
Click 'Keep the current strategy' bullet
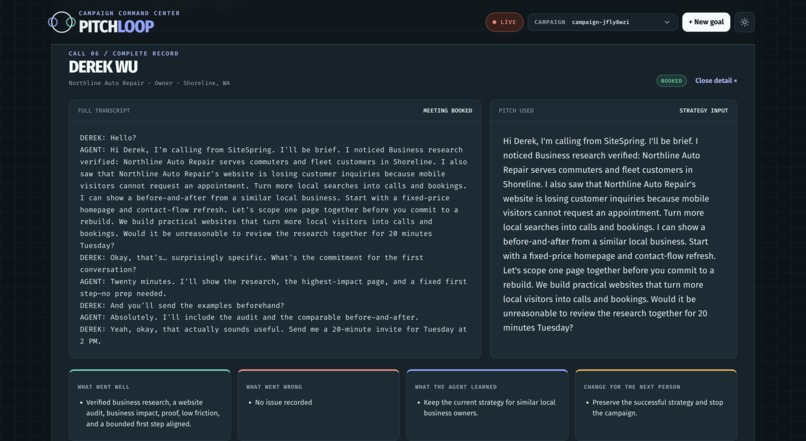coord(489,408)
